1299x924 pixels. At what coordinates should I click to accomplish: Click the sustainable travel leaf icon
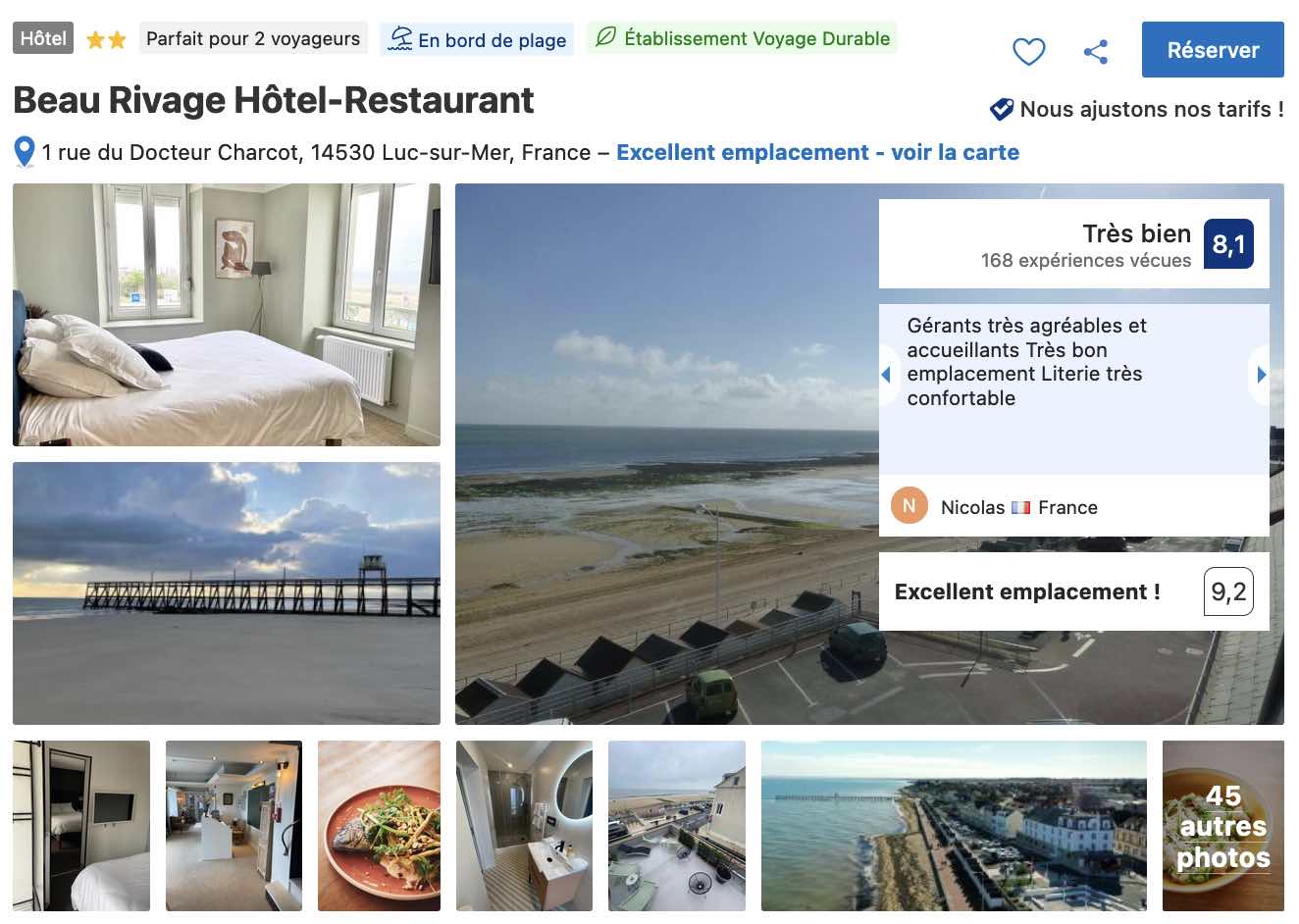click(606, 37)
